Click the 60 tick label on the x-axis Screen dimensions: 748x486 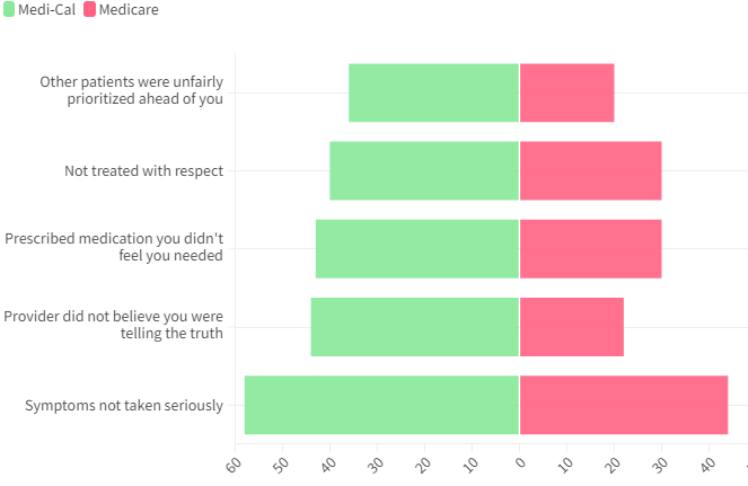235,463
